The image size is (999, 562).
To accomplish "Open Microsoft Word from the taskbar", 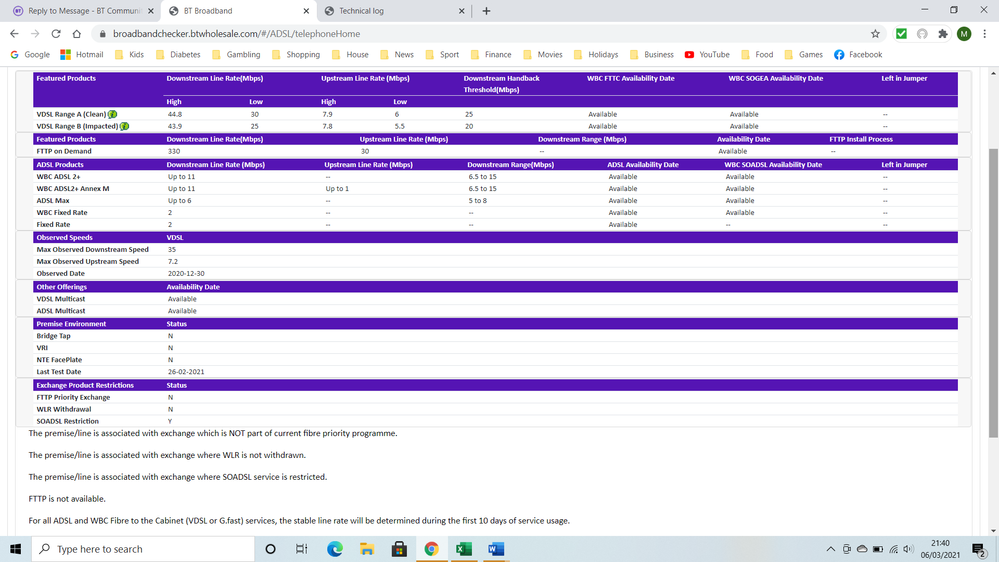I will click(495, 549).
